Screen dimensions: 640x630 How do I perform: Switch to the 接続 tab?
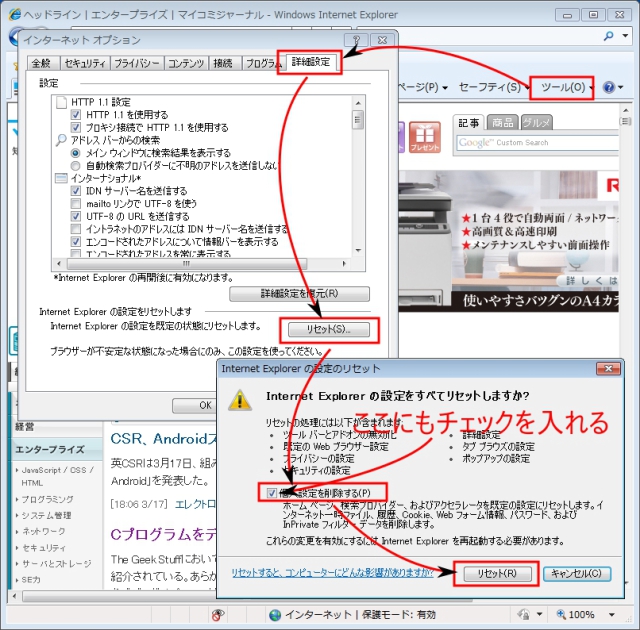coord(224,63)
